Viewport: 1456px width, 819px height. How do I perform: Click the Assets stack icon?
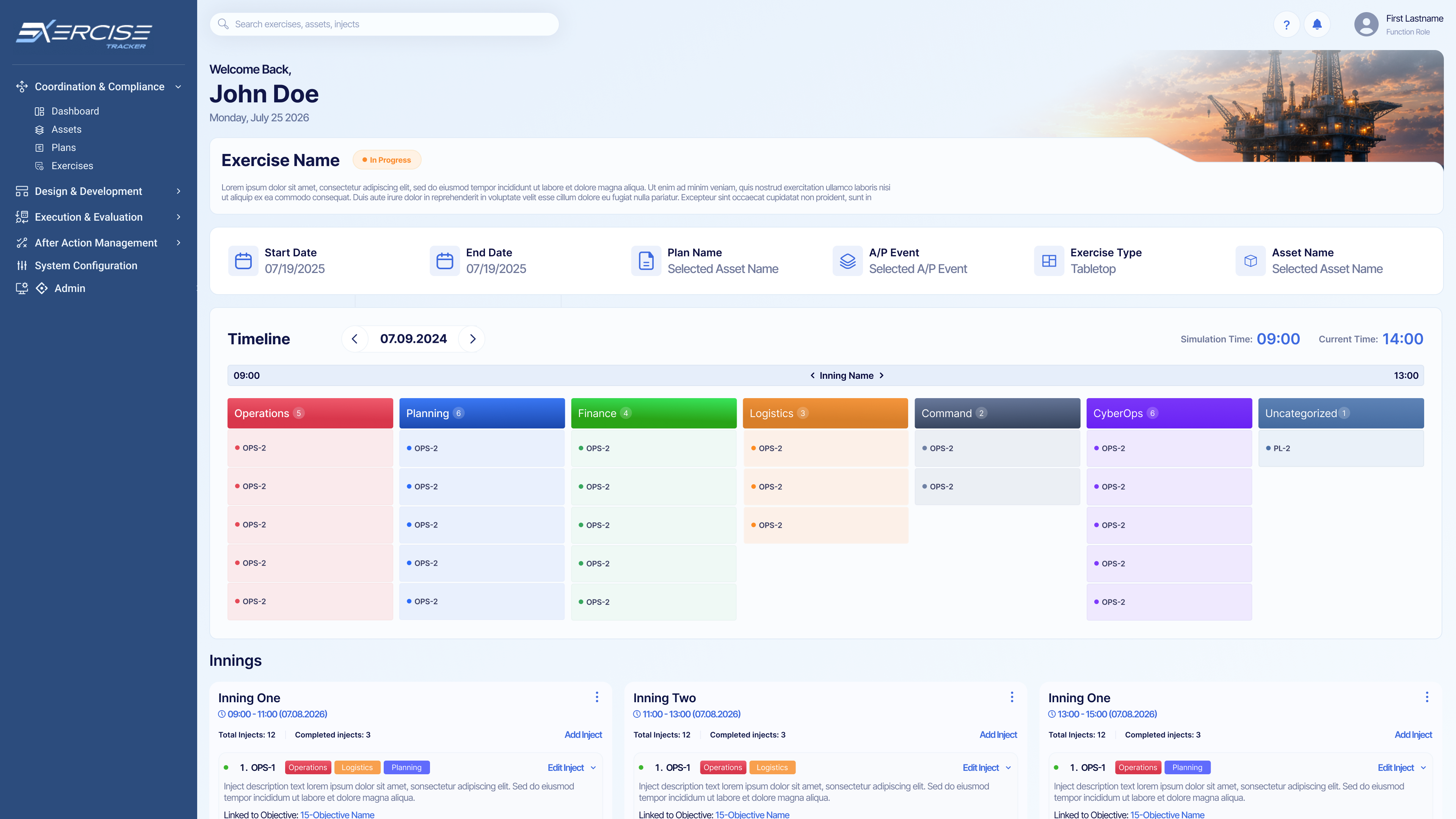[x=39, y=129]
